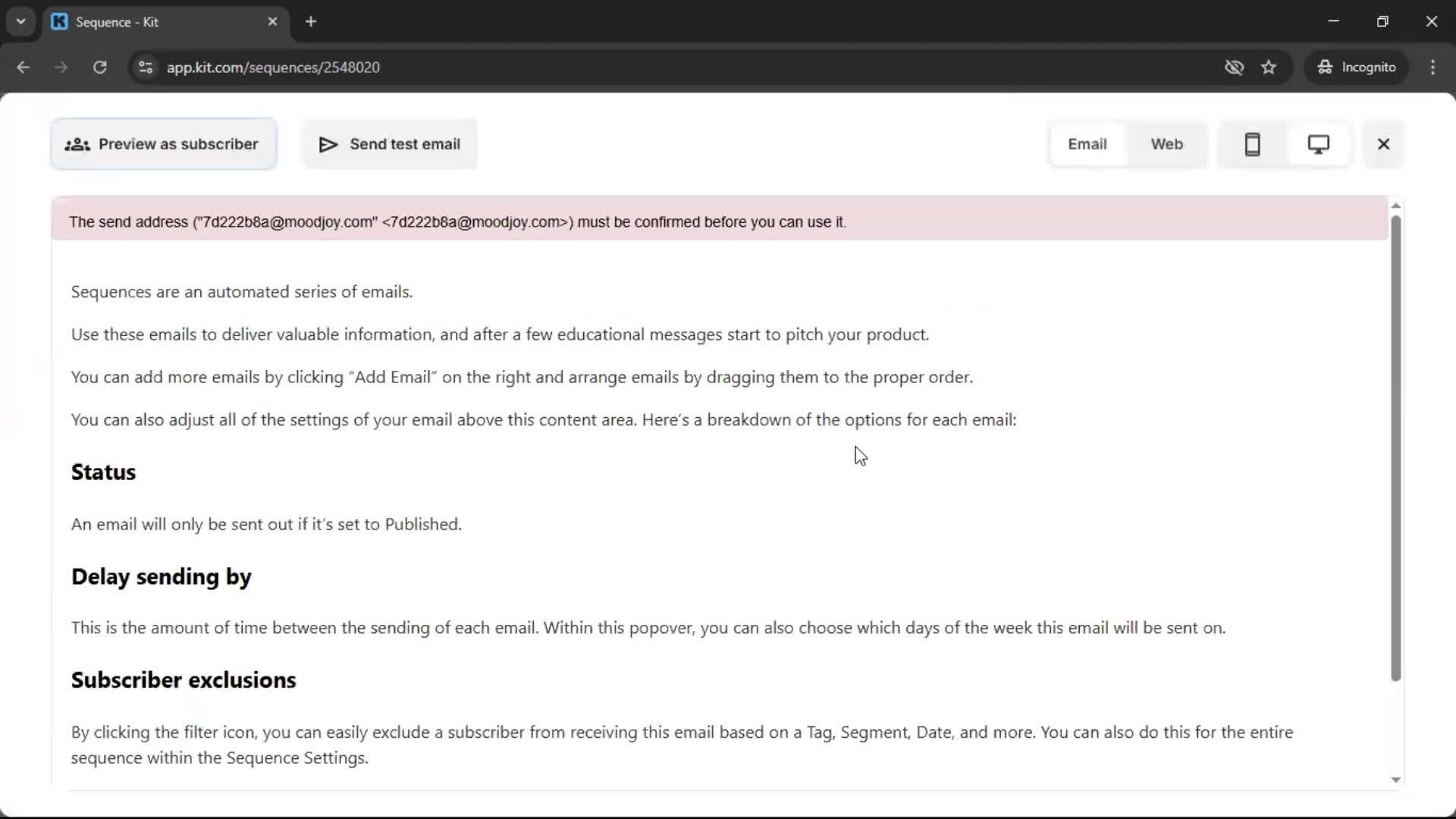1456x819 pixels.
Task: Bookmark the page with the star icon
Action: [1269, 67]
